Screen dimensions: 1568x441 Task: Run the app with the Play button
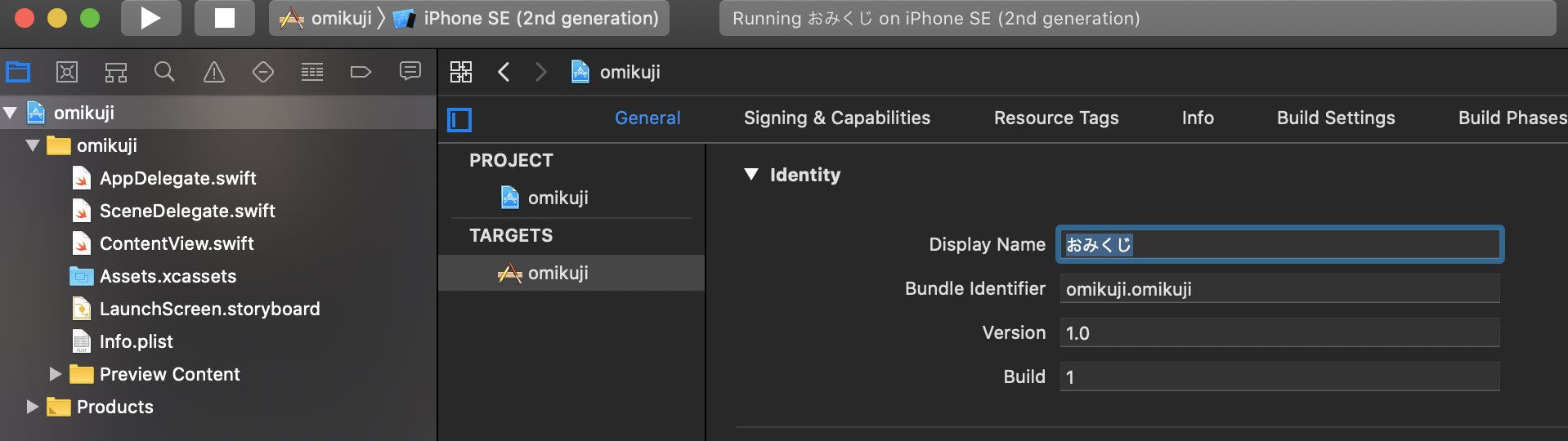[150, 18]
